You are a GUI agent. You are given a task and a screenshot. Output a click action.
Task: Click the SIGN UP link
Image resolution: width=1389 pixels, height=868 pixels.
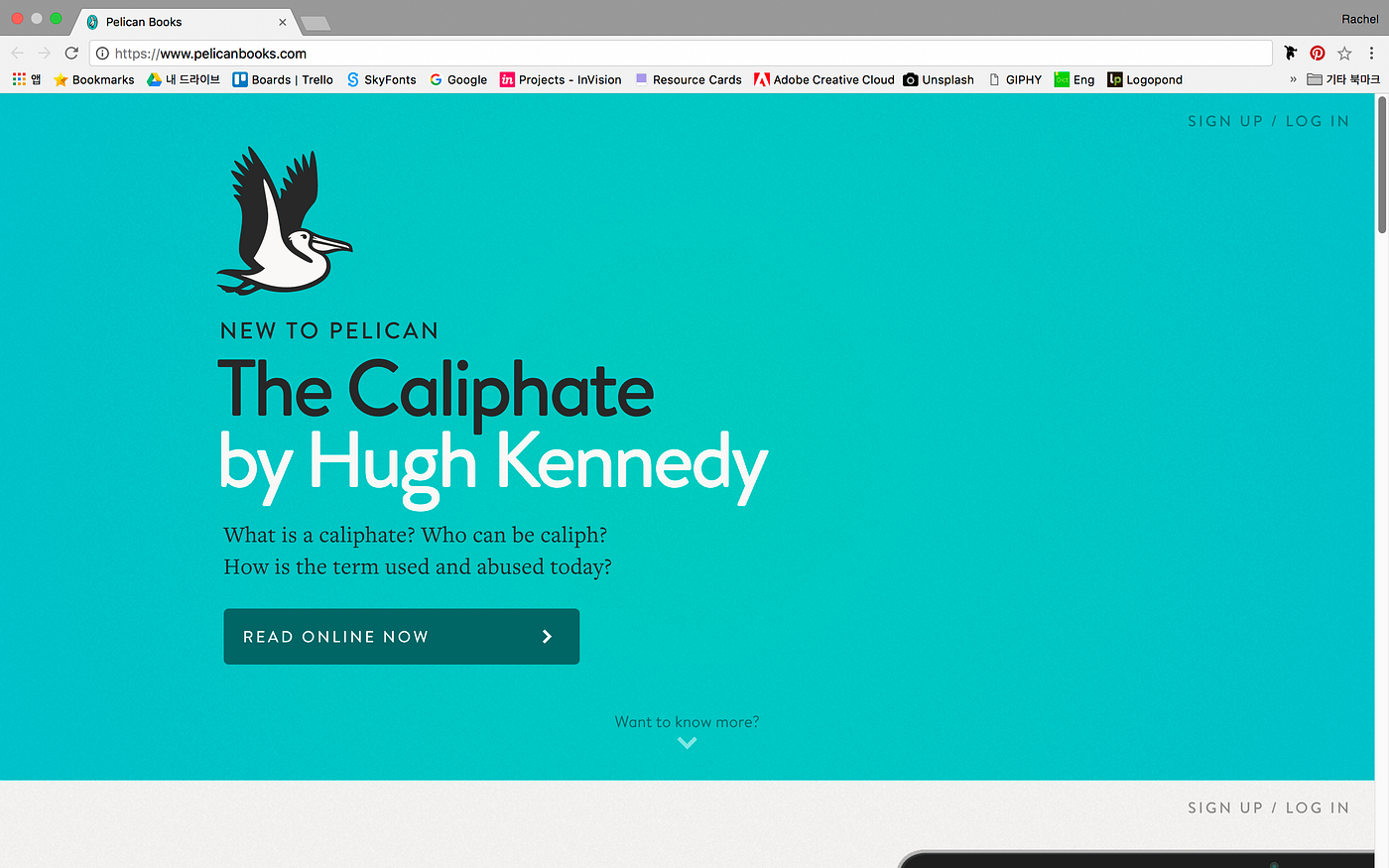click(1225, 120)
